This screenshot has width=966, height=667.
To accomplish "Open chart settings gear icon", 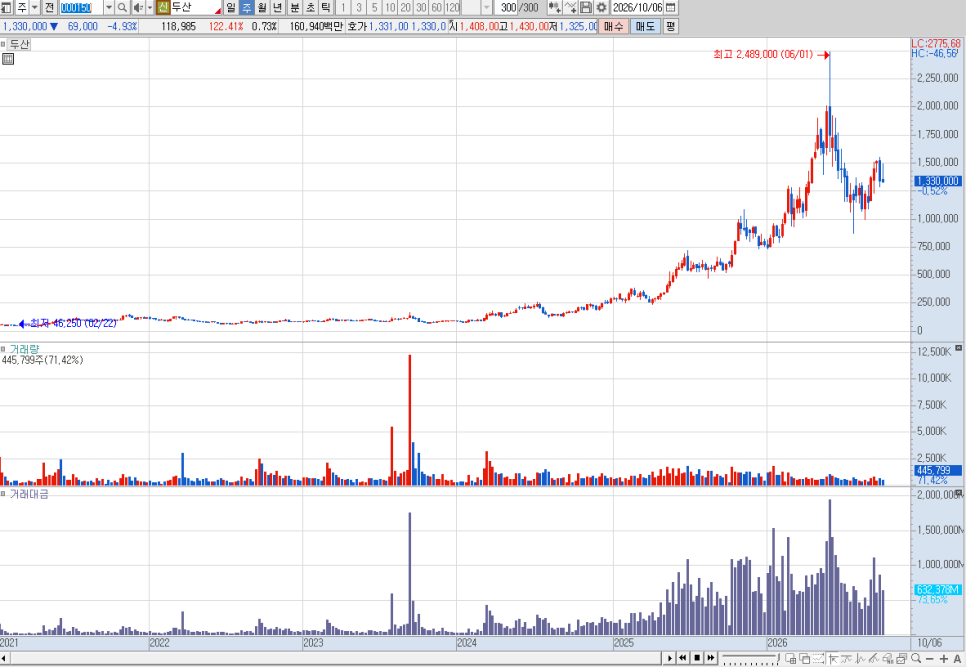I will click(601, 7).
